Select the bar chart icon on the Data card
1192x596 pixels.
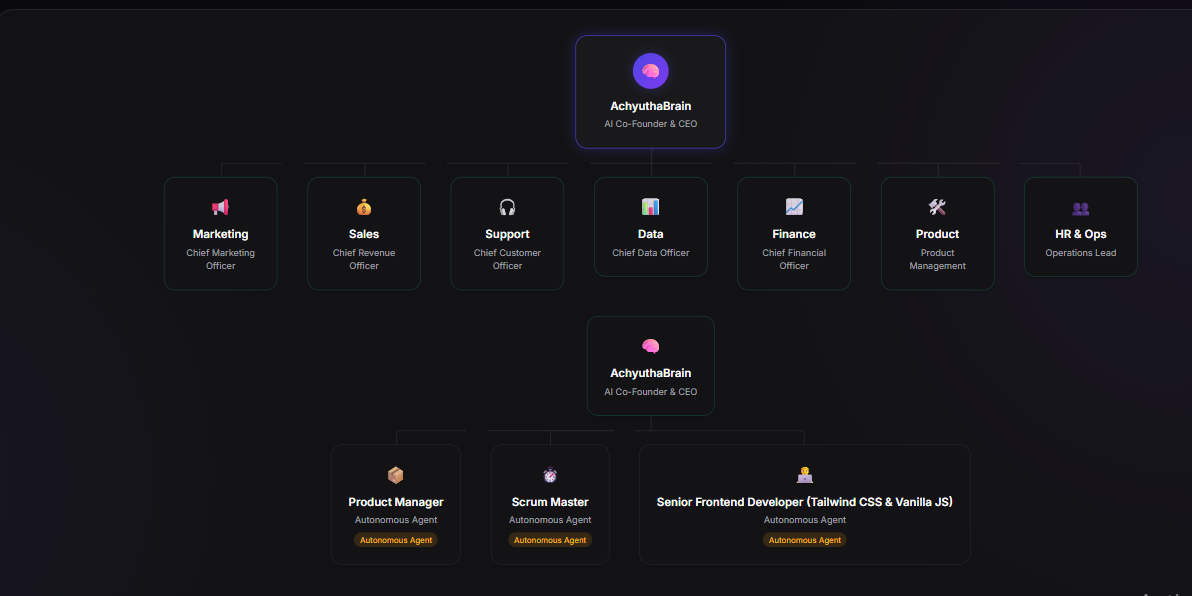pyautogui.click(x=650, y=206)
